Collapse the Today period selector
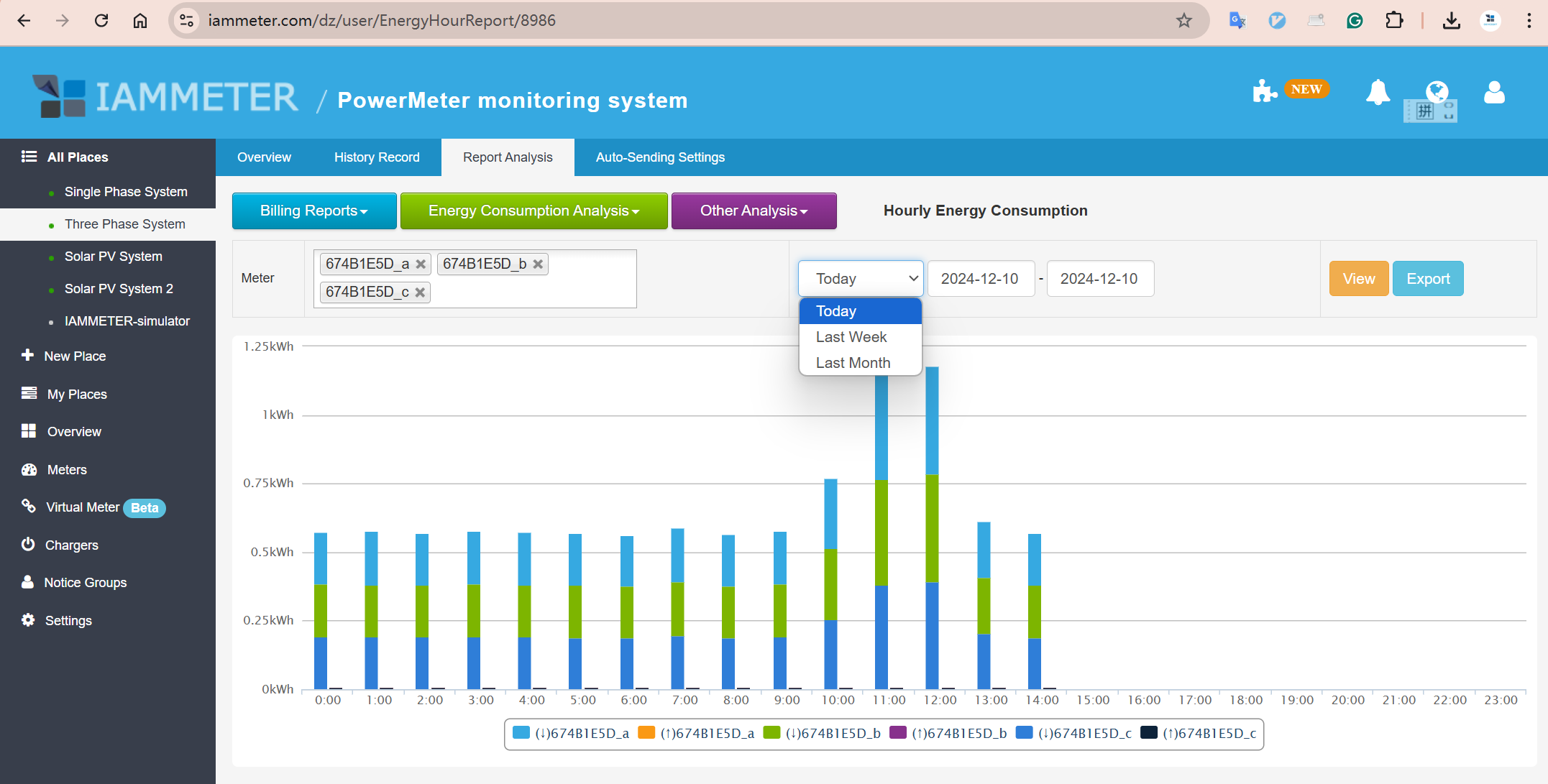Viewport: 1548px width, 784px height. pyautogui.click(x=861, y=279)
